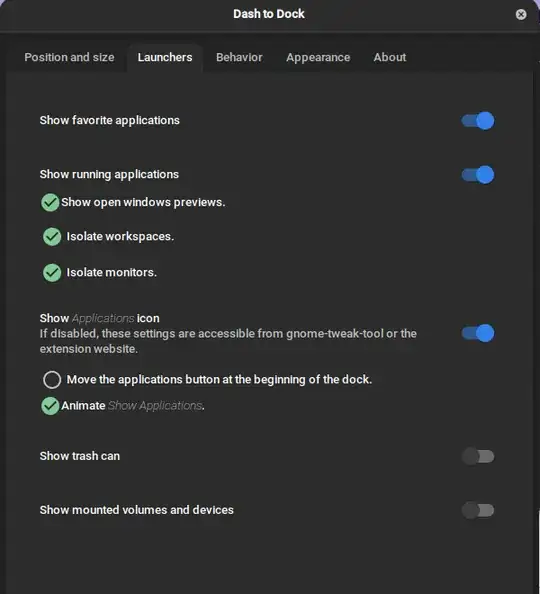The width and height of the screenshot is (540, 594).
Task: Check Move applications button at beginning
Action: coord(52,380)
